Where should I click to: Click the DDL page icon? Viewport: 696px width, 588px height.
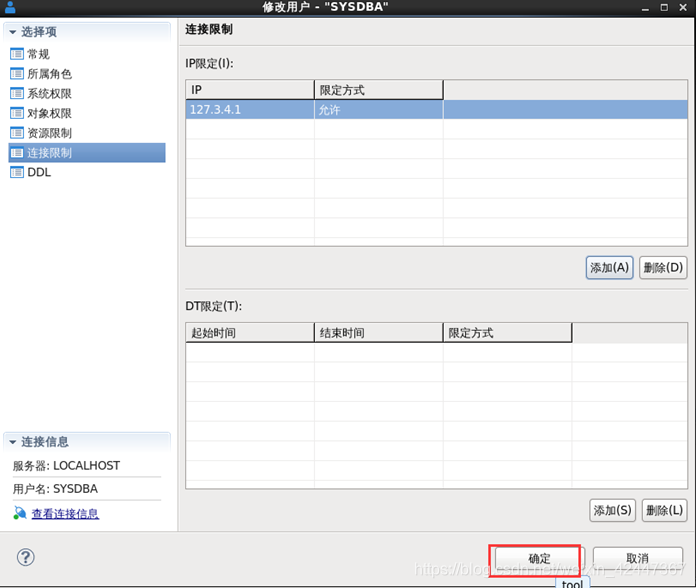click(17, 172)
